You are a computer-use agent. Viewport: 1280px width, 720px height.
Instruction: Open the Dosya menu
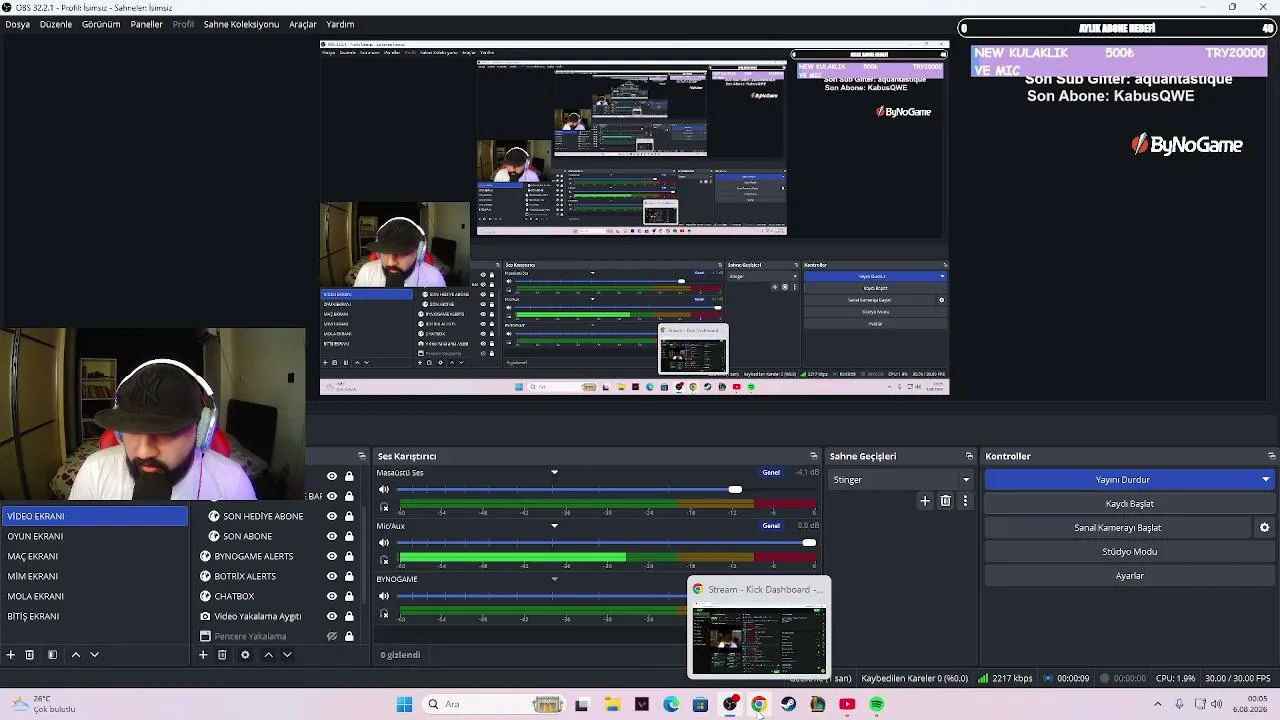coord(17,24)
